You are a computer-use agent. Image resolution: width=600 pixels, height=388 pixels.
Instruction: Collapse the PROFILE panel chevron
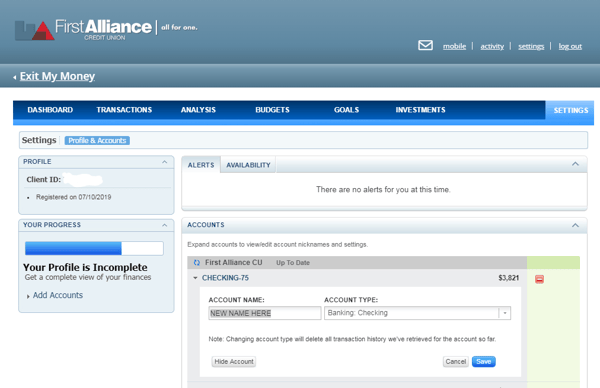click(165, 162)
